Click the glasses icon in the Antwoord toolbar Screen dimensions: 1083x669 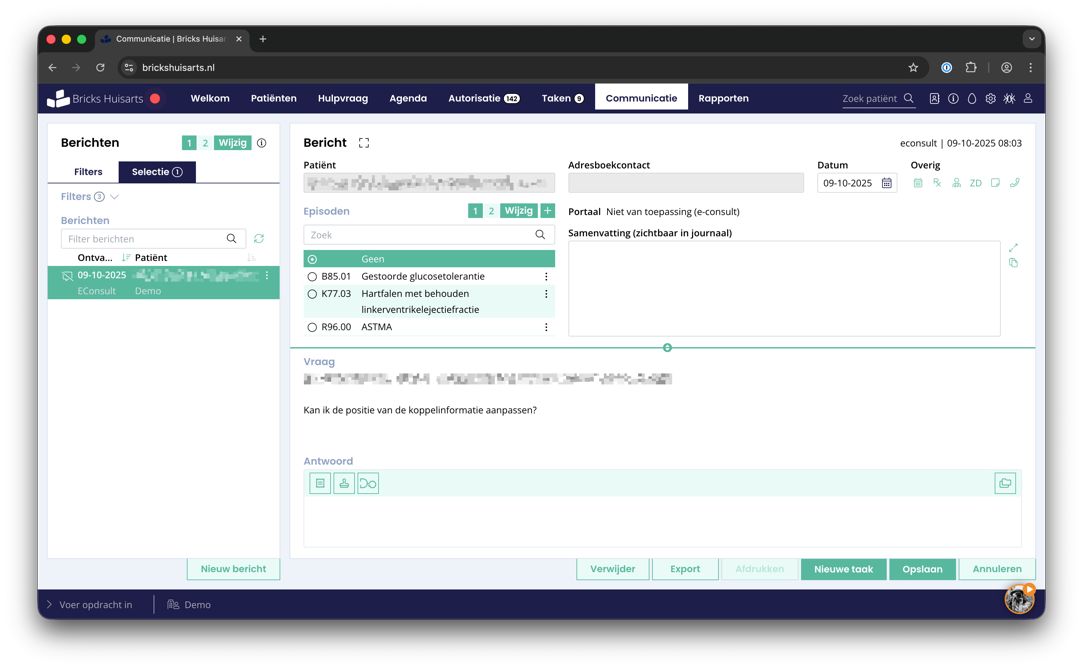(x=368, y=484)
